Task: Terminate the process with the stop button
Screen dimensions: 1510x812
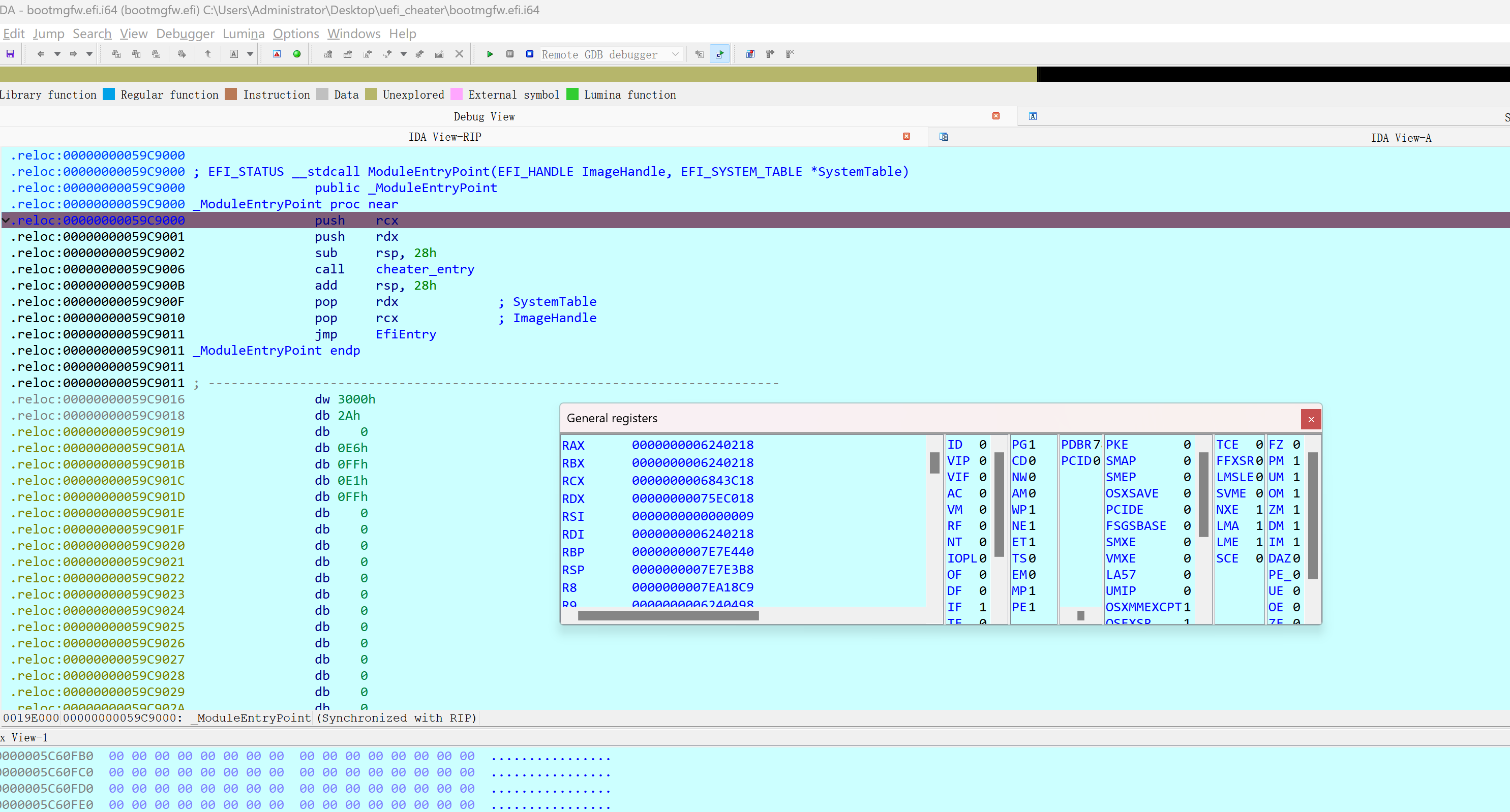Action: click(x=530, y=54)
